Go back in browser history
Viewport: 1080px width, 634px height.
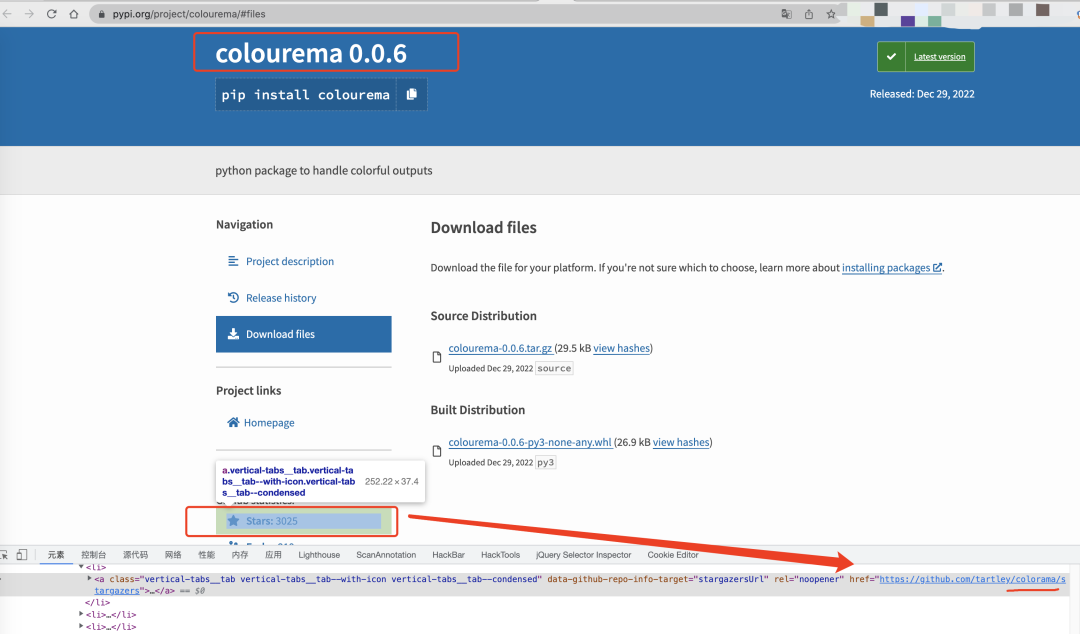(8, 14)
